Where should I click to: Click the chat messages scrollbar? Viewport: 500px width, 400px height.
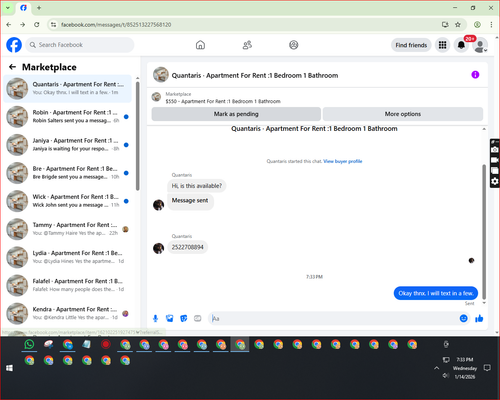click(484, 232)
